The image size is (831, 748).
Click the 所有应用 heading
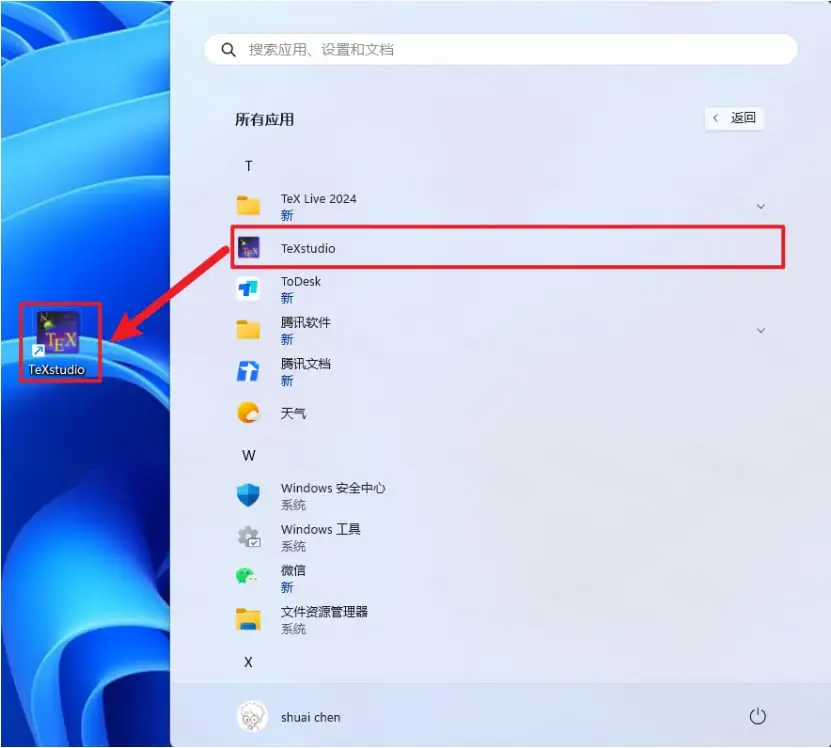[x=264, y=119]
